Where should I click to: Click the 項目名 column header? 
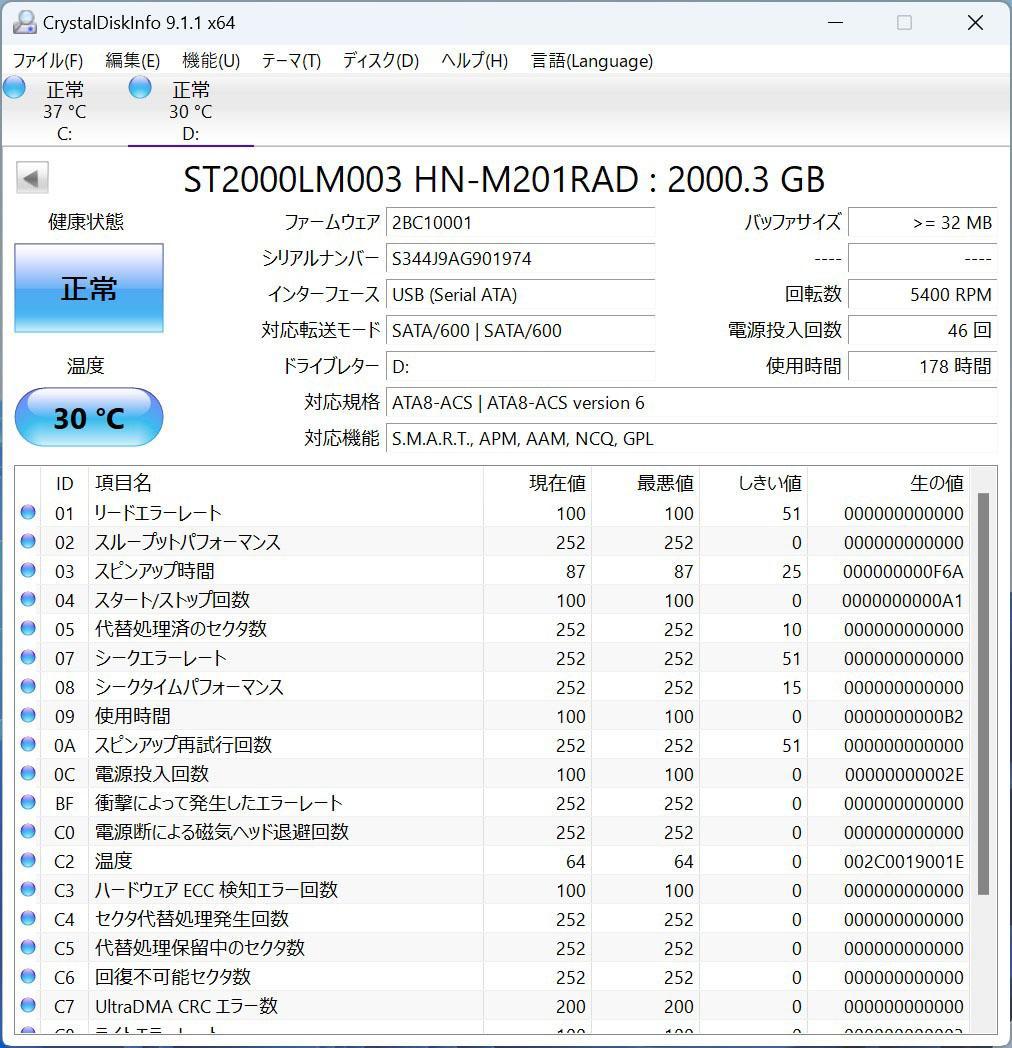point(285,483)
